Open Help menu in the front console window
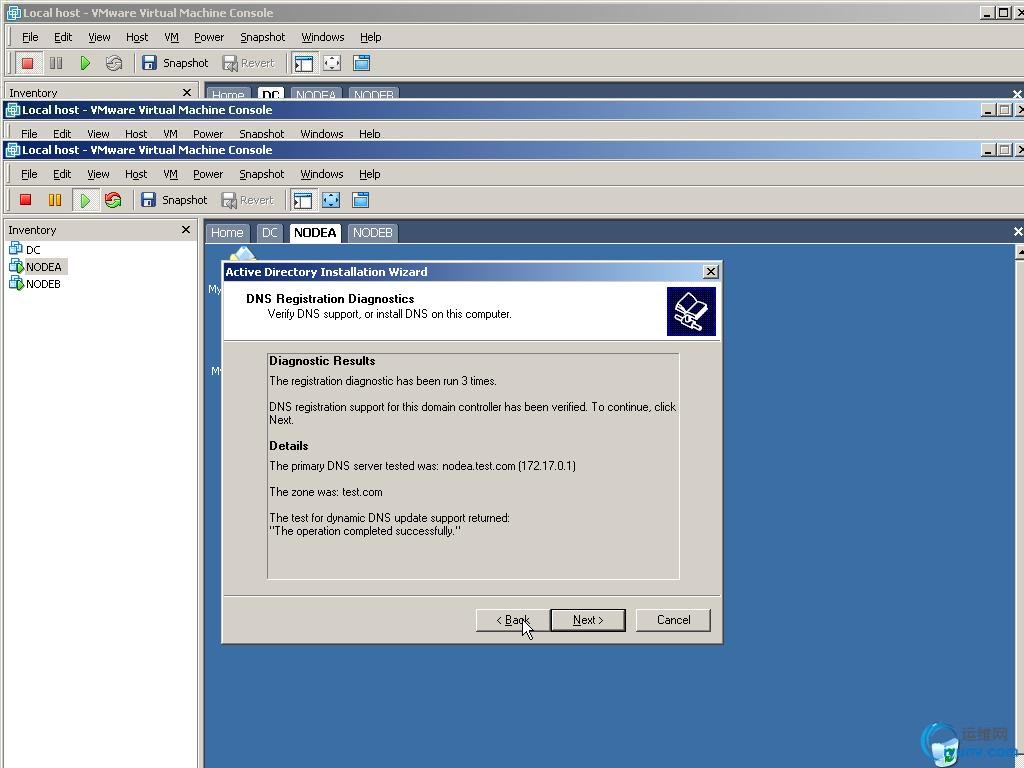This screenshot has height=768, width=1024. 370,174
